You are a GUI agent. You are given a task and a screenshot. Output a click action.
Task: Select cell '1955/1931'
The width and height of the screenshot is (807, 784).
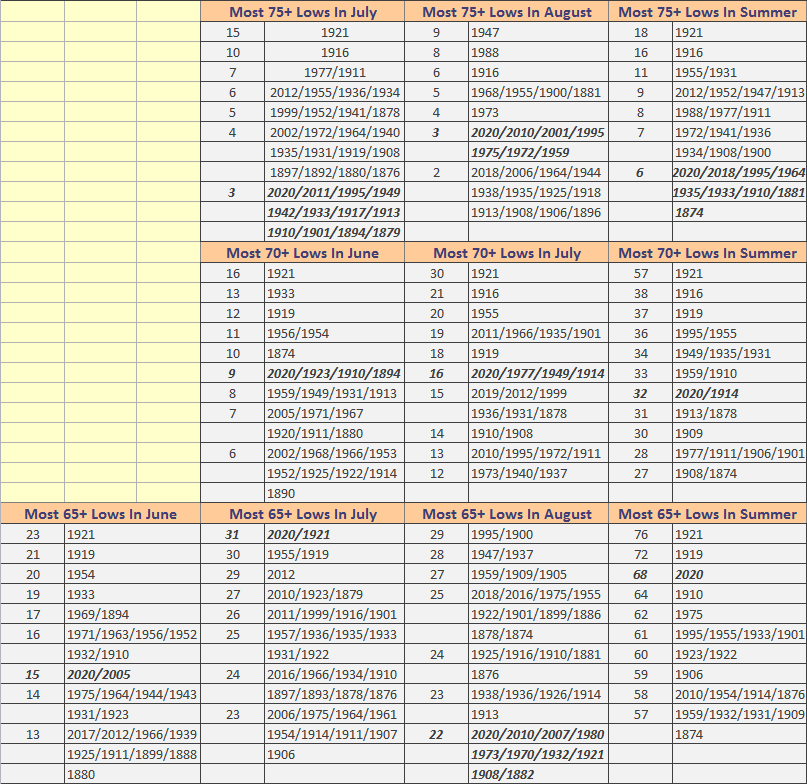pyautogui.click(x=740, y=73)
